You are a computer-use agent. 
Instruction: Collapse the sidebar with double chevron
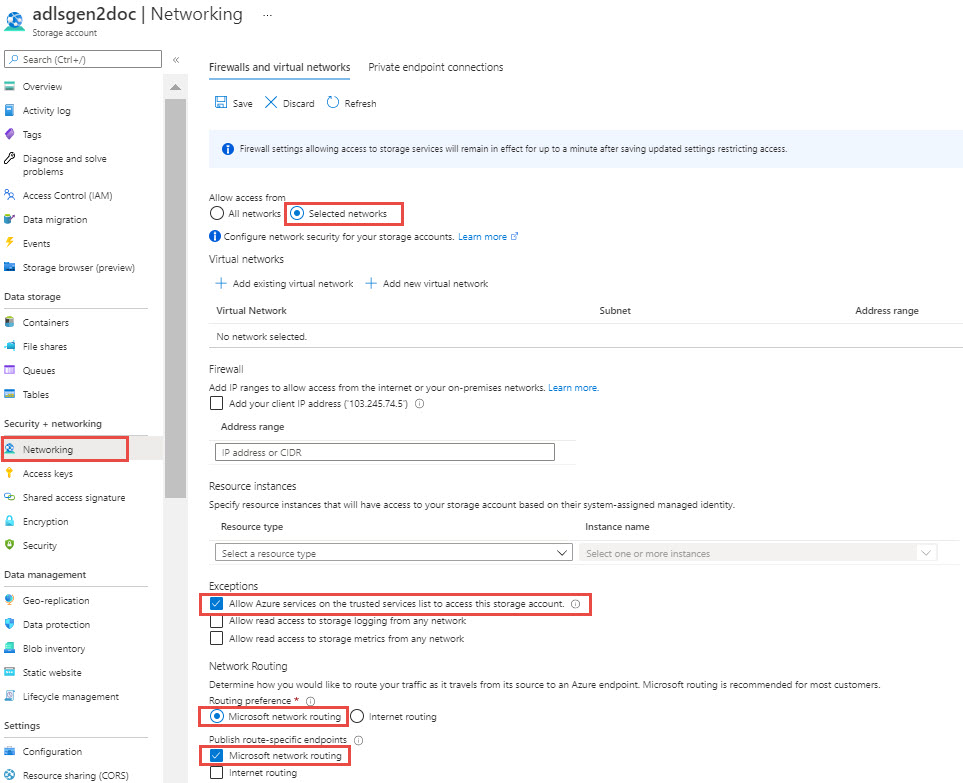pos(176,60)
